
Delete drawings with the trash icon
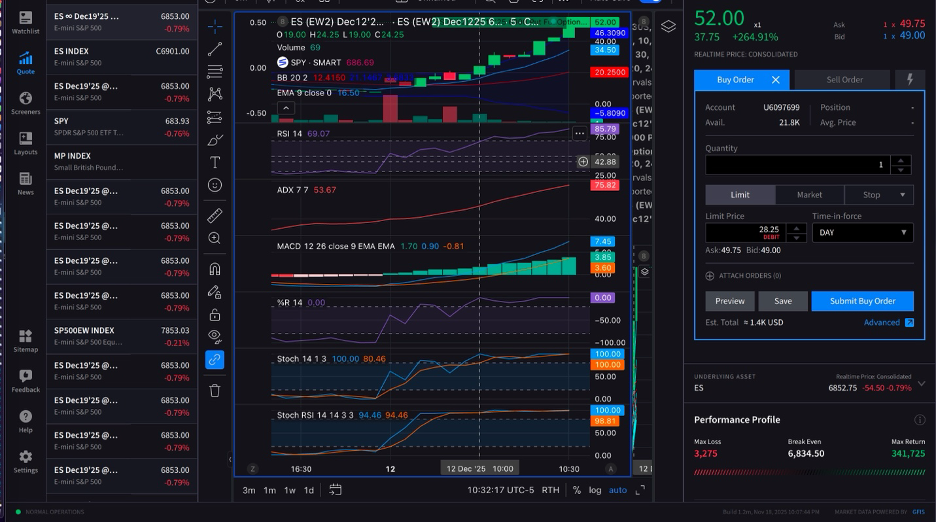point(215,391)
